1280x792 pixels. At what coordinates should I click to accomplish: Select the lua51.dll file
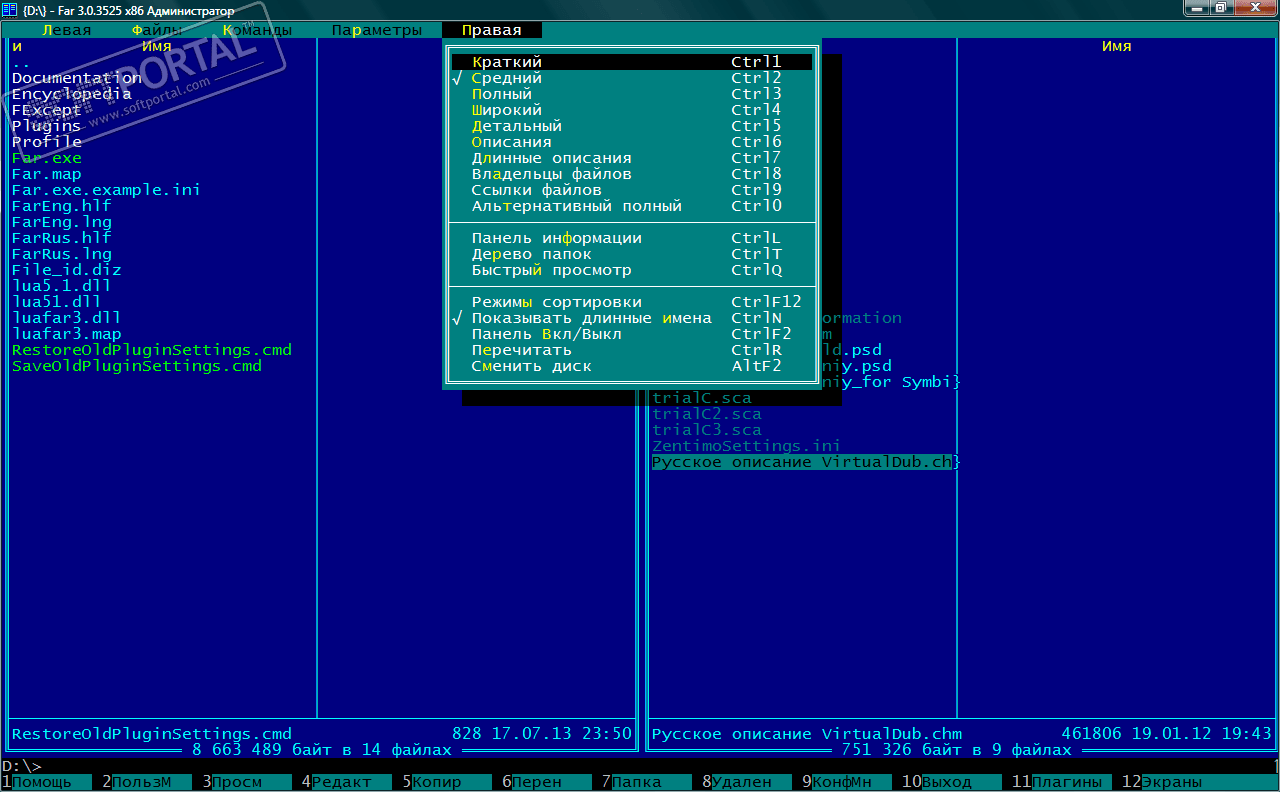pyautogui.click(x=57, y=302)
